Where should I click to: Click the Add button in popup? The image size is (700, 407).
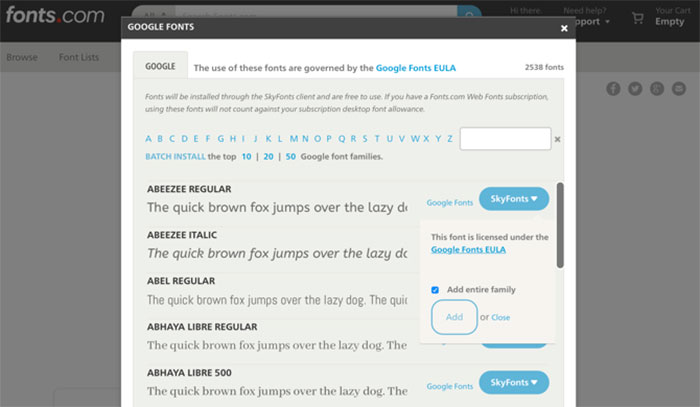(454, 317)
